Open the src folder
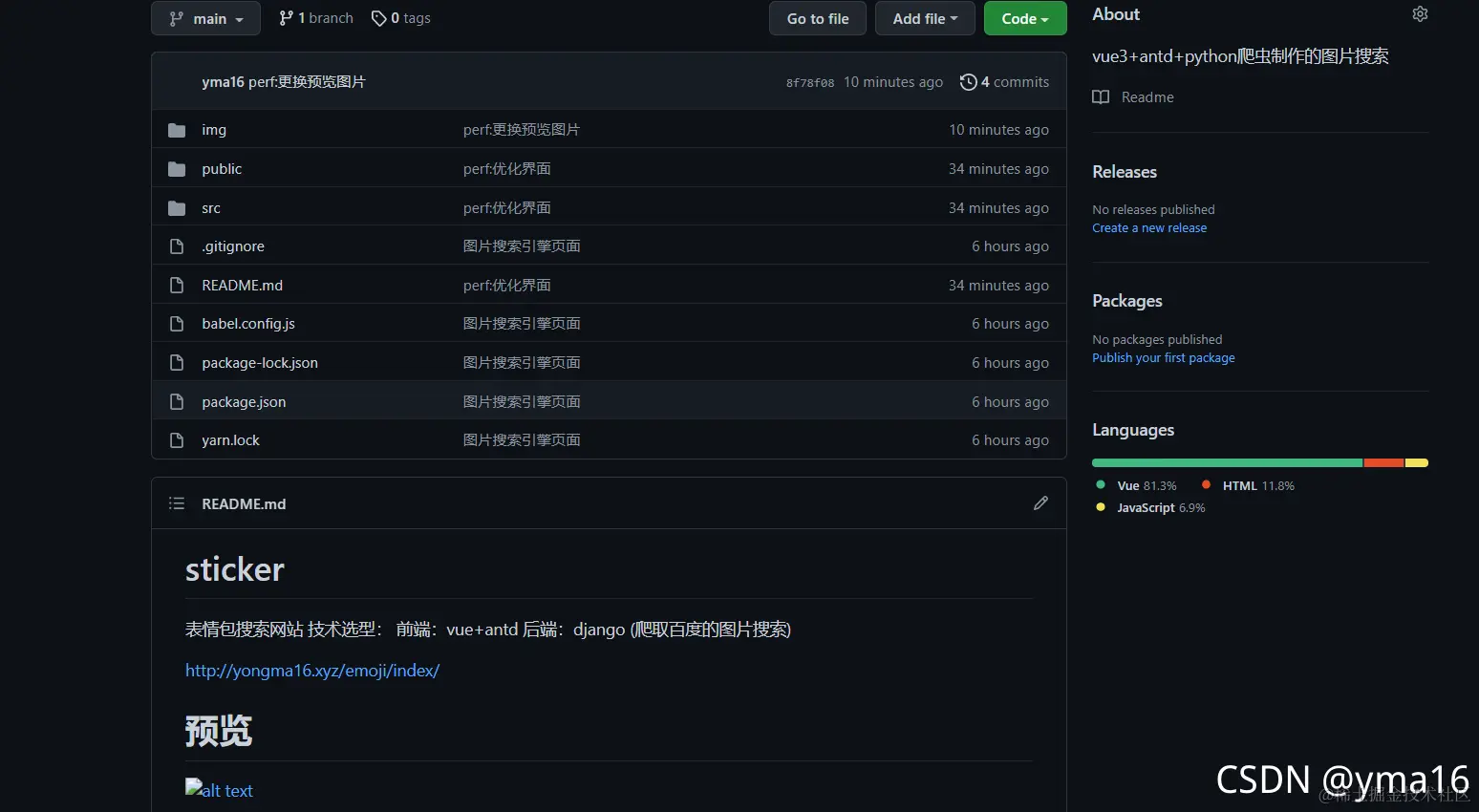 211,208
